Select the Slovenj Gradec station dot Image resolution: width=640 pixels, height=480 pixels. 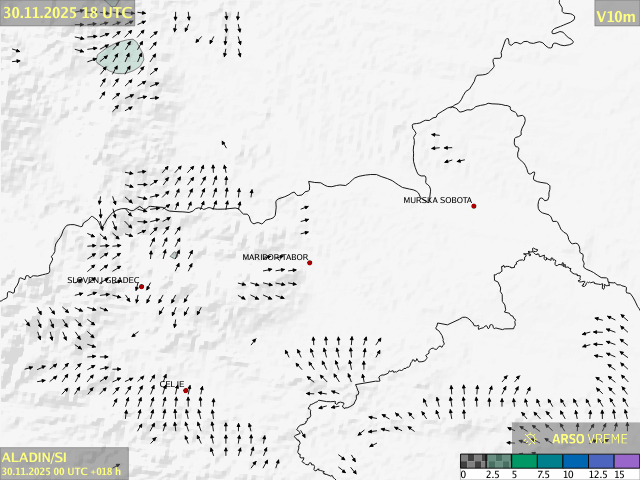click(x=141, y=287)
